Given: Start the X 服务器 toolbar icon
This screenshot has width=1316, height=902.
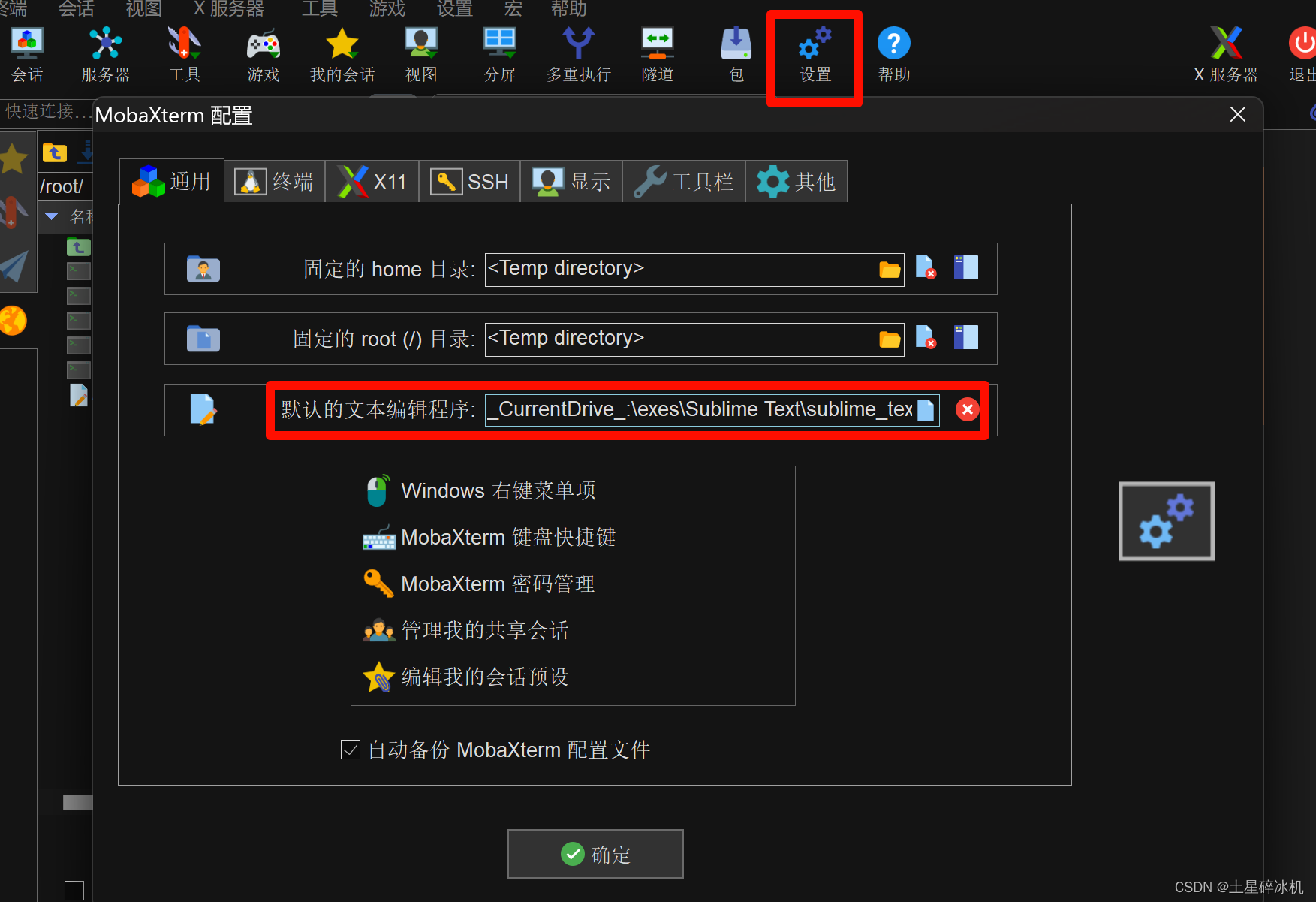Looking at the screenshot, I should click(x=1226, y=54).
